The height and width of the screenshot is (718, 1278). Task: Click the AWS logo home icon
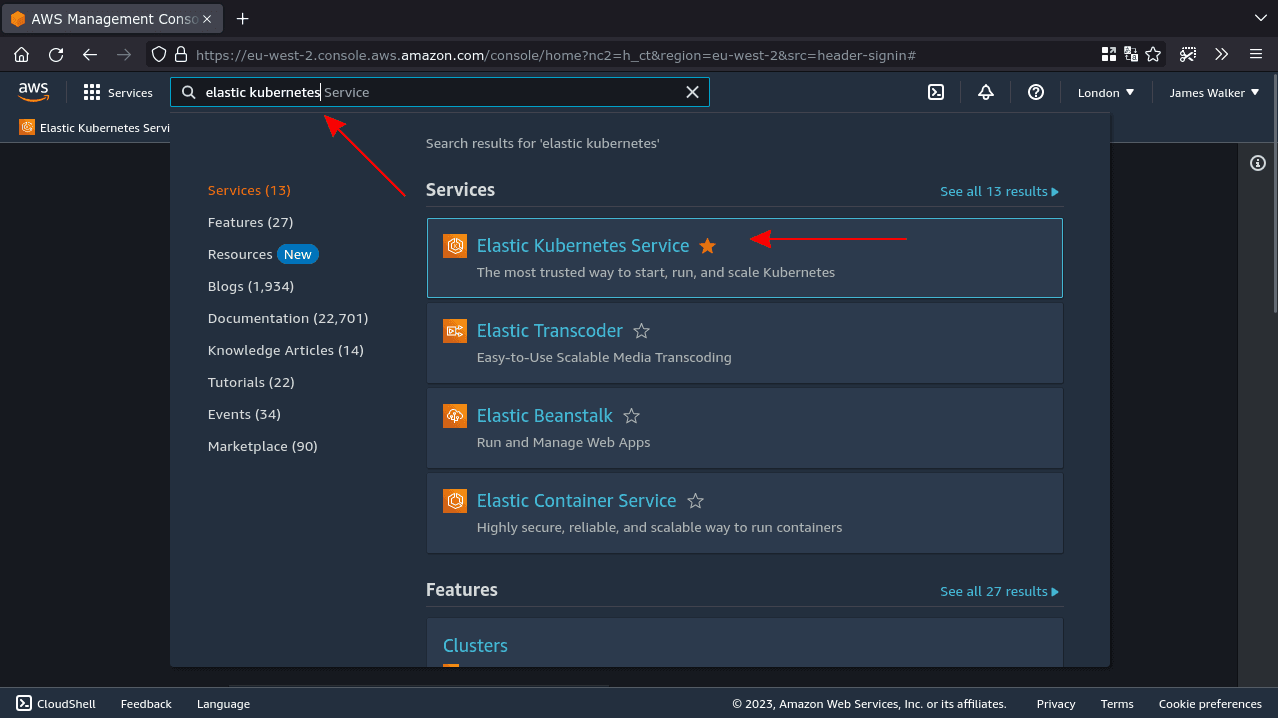point(33,92)
